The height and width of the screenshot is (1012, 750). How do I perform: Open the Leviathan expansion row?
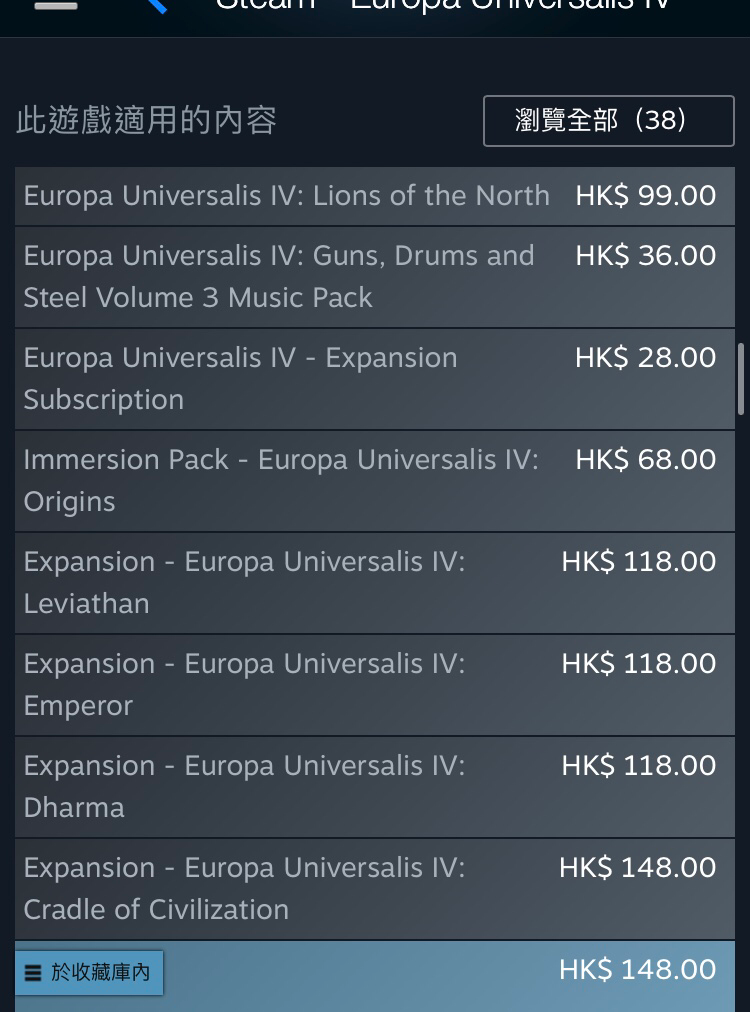[374, 583]
